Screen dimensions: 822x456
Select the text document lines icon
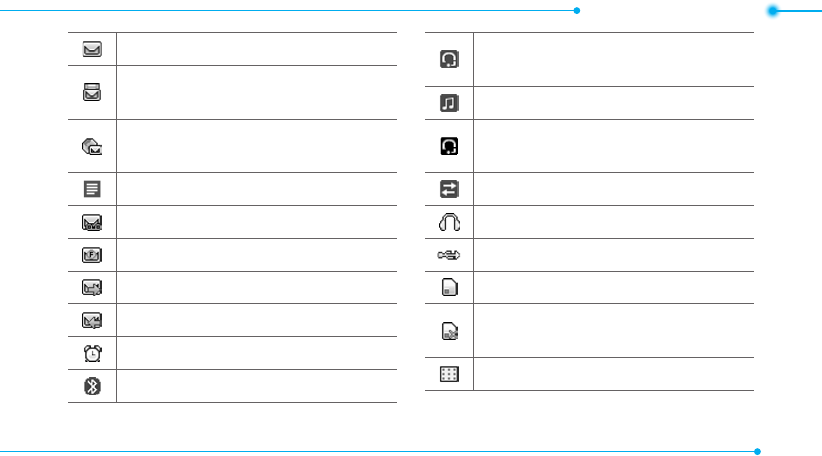pyautogui.click(x=92, y=189)
